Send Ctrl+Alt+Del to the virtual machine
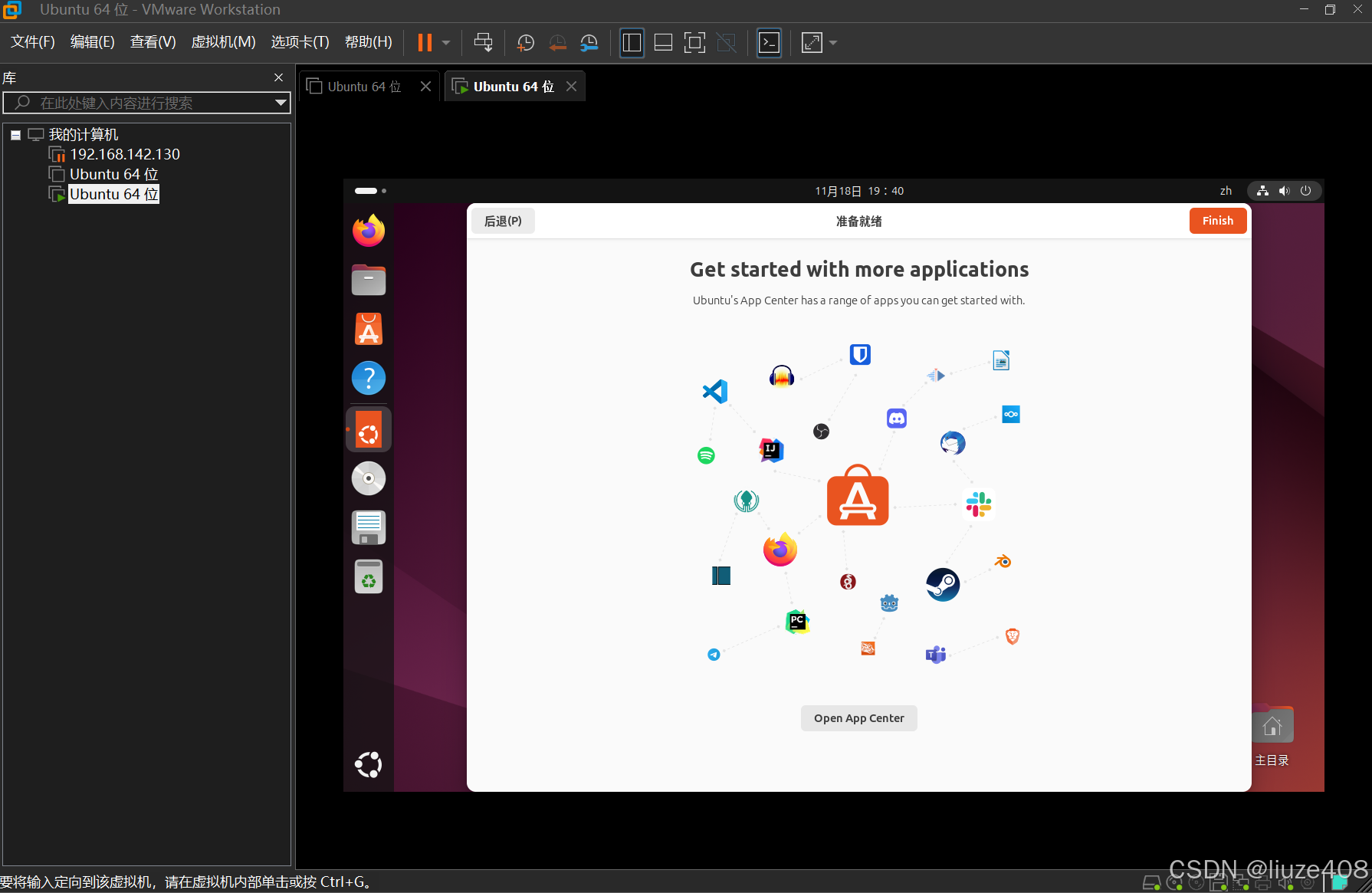The width and height of the screenshot is (1372, 893). tap(484, 42)
